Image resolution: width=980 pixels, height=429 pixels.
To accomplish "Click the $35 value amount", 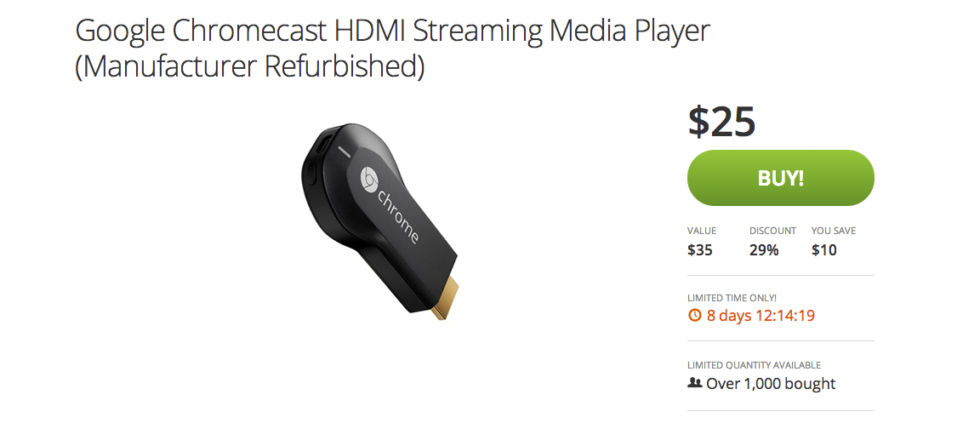I will tap(700, 250).
